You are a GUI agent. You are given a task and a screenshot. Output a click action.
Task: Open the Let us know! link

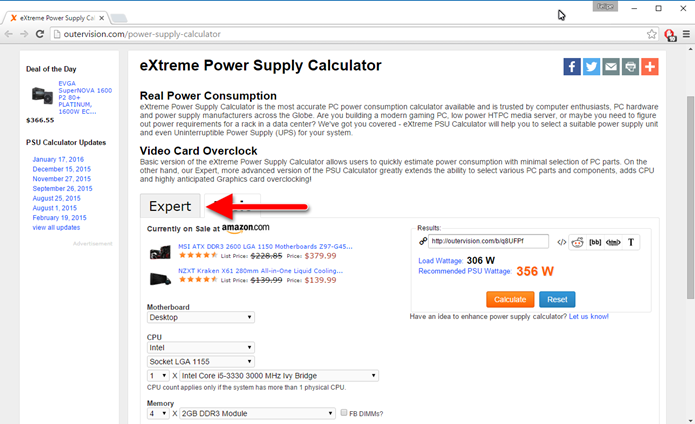point(589,316)
